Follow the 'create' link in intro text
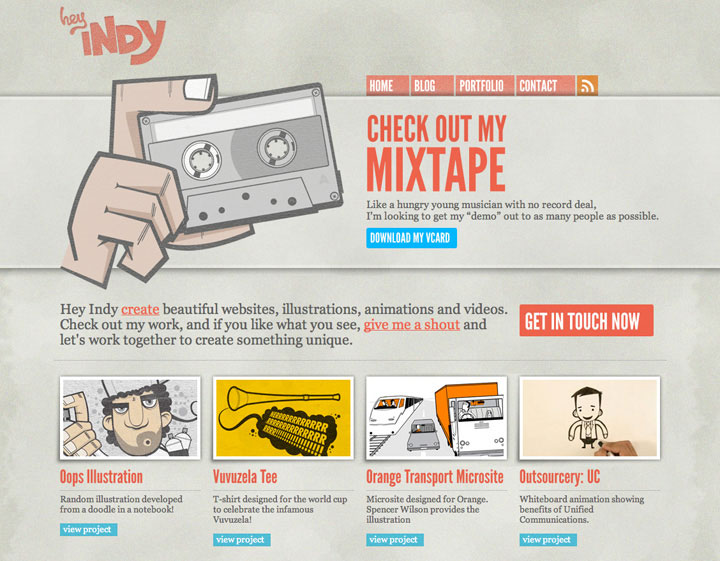 point(140,309)
